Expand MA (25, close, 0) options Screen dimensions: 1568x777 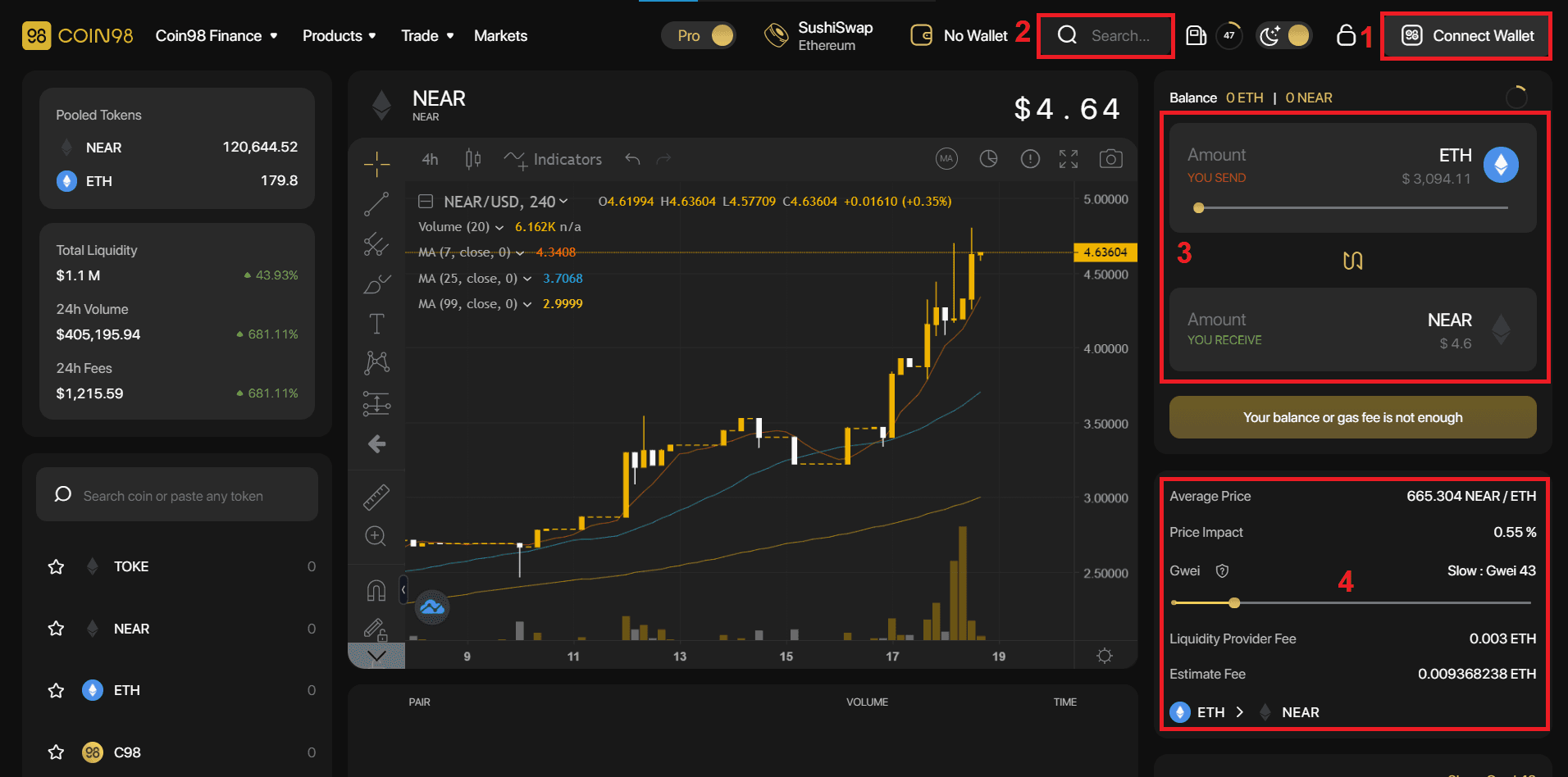click(x=527, y=279)
